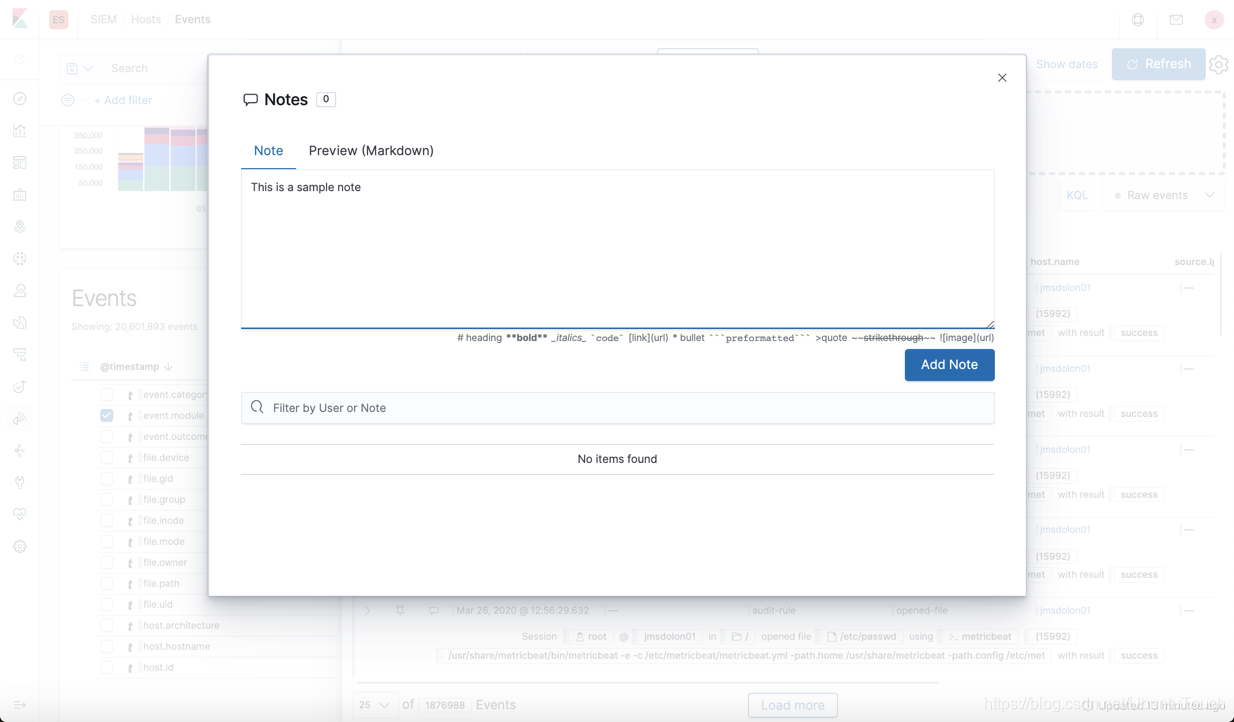This screenshot has height=722, width=1234.
Task: Click the Filter by User or Note field
Action: [x=617, y=408]
